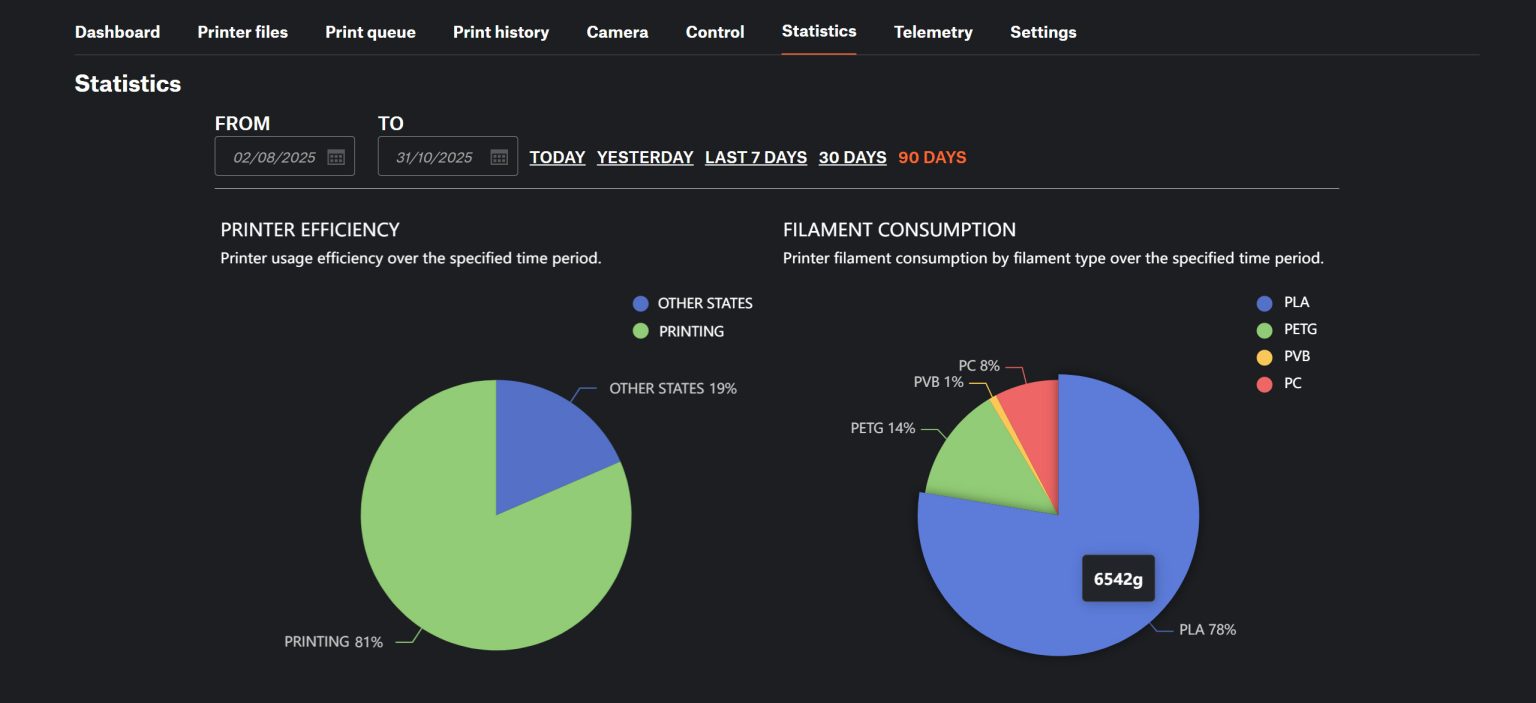Viewport: 1536px width, 703px height.
Task: Toggle PRINTING legend green dot
Action: tap(640, 331)
